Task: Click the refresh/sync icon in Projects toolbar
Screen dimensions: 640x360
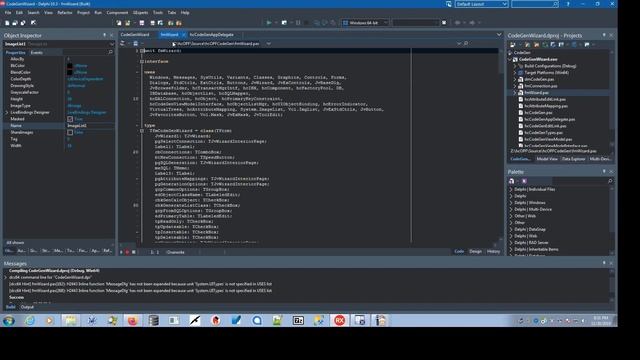Action: tap(545, 44)
